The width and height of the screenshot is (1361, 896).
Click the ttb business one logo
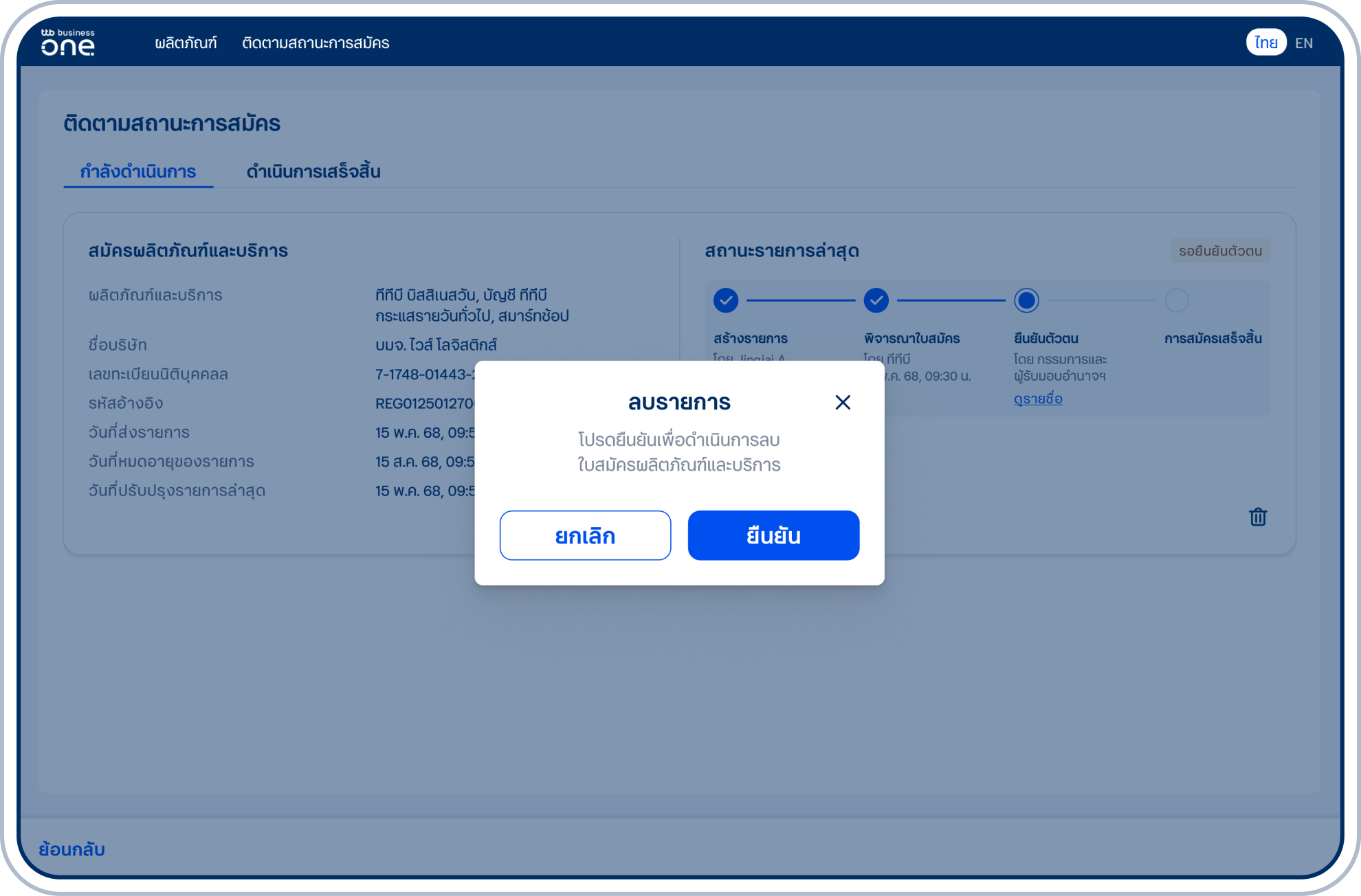(x=68, y=43)
